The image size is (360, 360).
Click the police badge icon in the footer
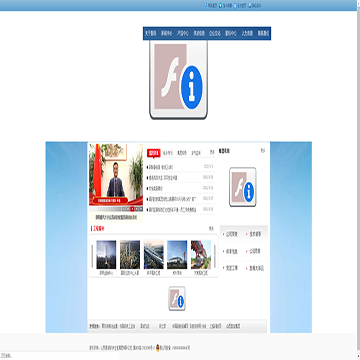pos(158,347)
